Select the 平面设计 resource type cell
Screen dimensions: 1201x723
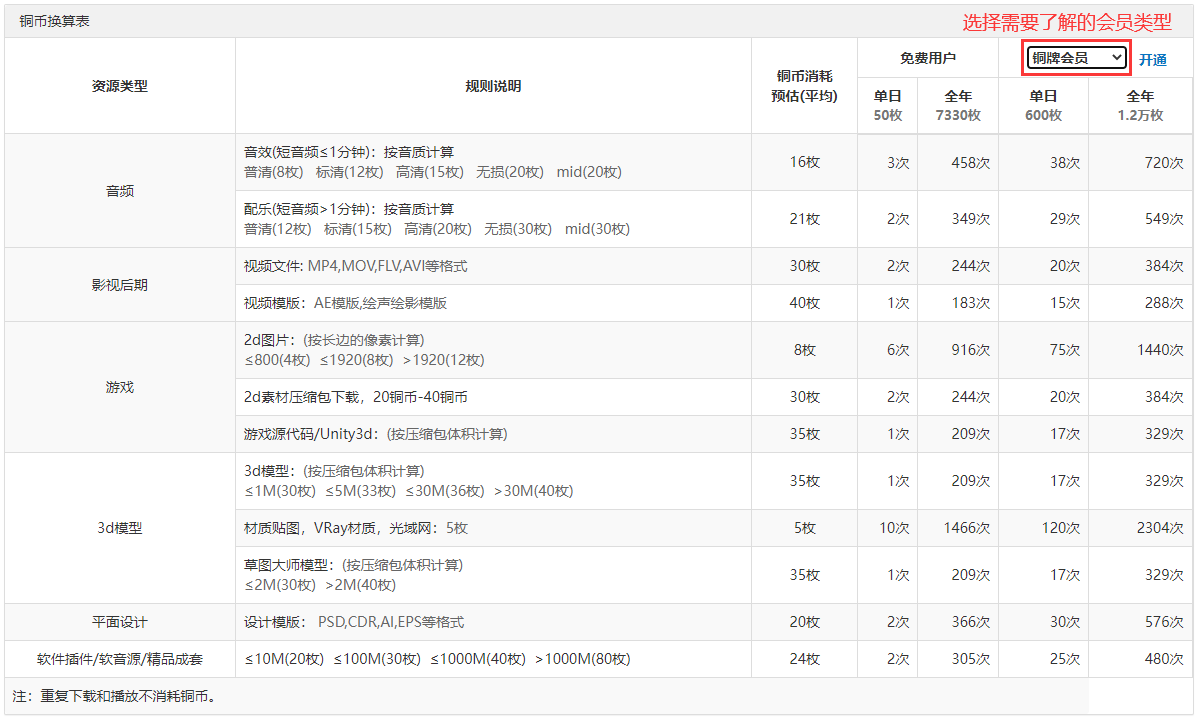tap(120, 622)
